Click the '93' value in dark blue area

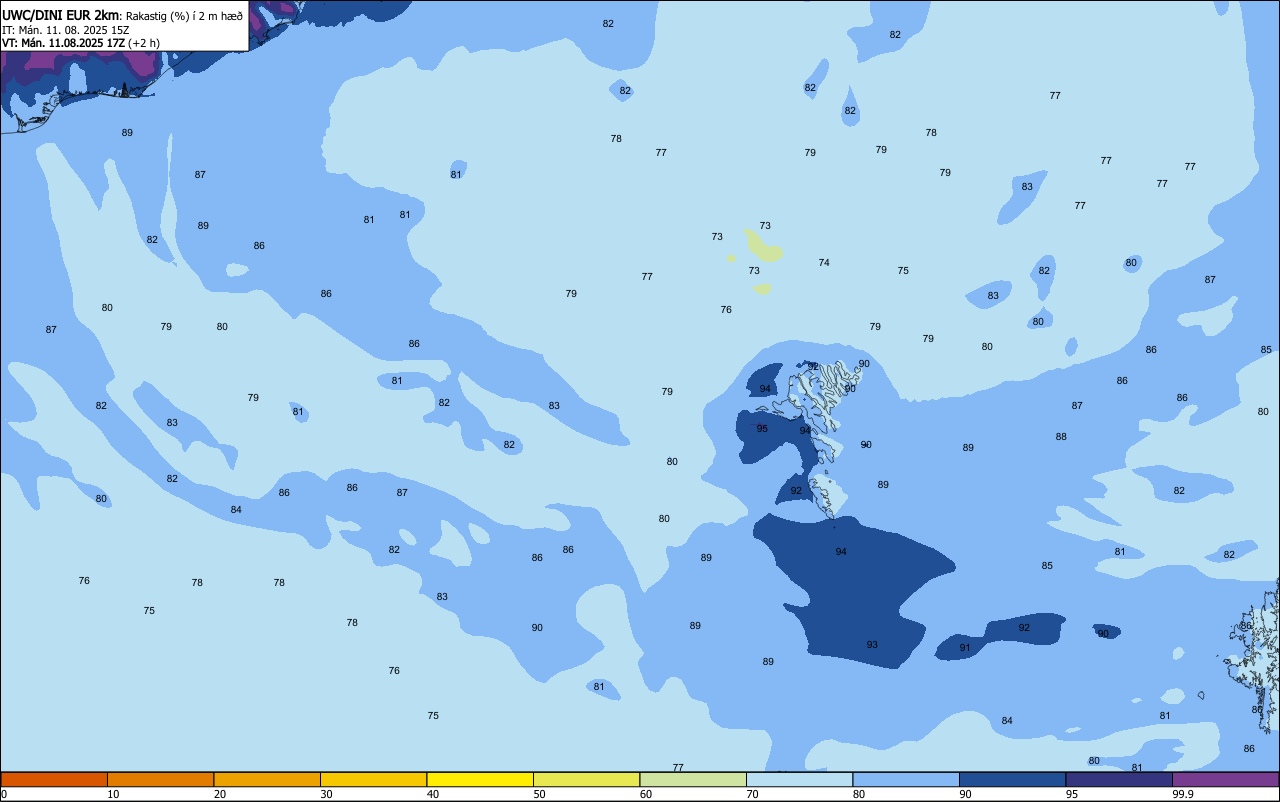pyautogui.click(x=872, y=645)
